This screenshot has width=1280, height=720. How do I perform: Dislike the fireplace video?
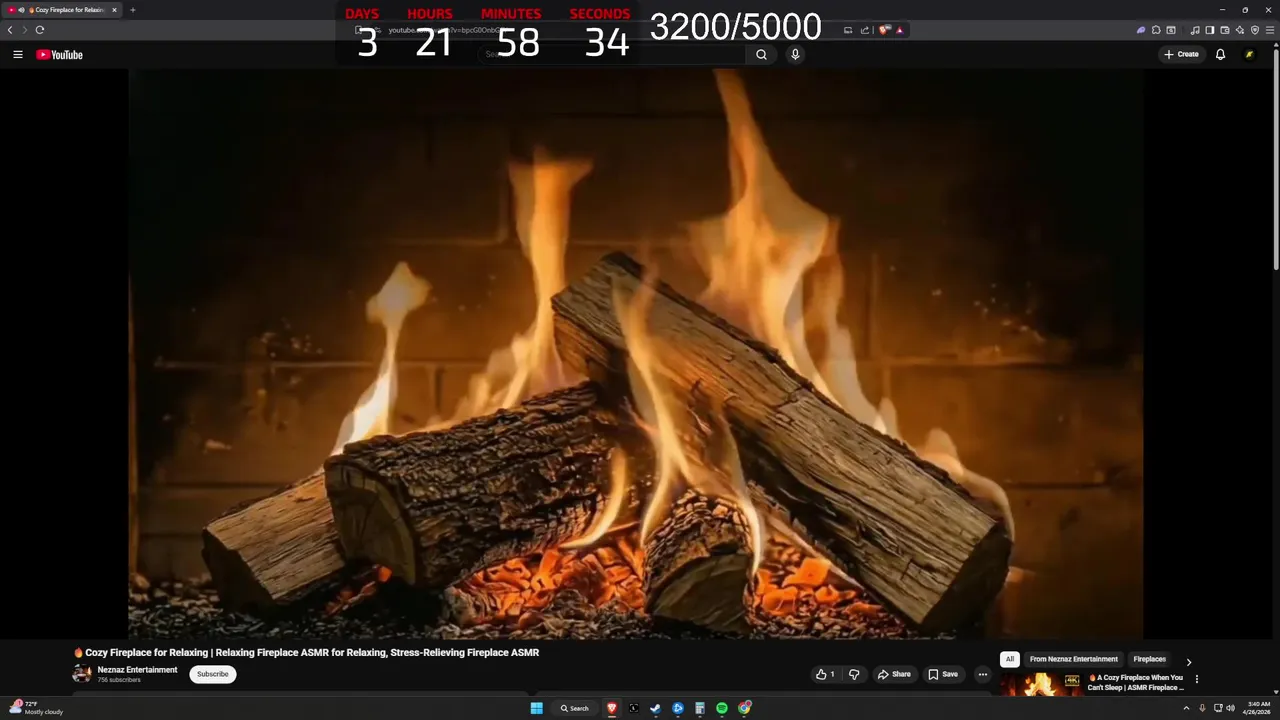[x=854, y=674]
